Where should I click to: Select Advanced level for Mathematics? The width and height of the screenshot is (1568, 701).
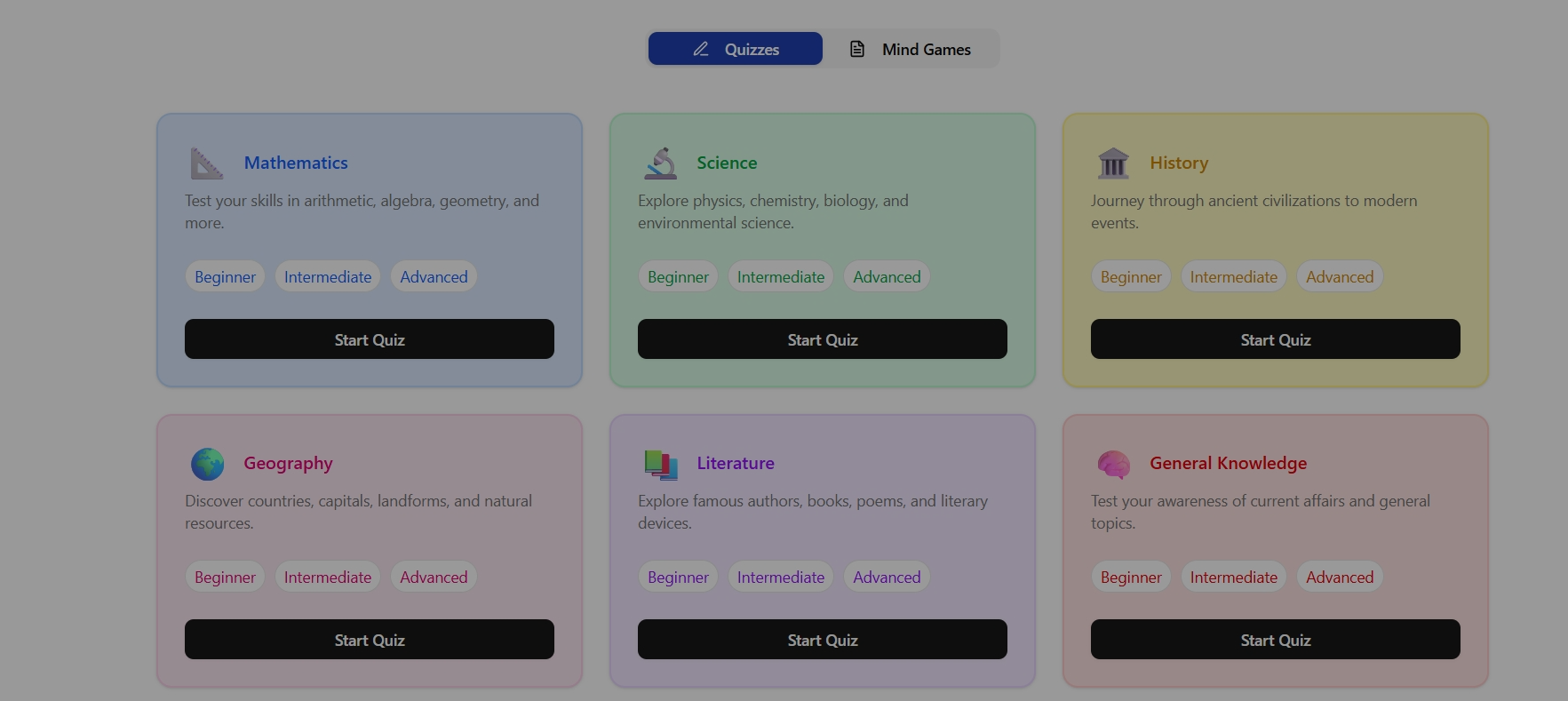pyautogui.click(x=434, y=276)
